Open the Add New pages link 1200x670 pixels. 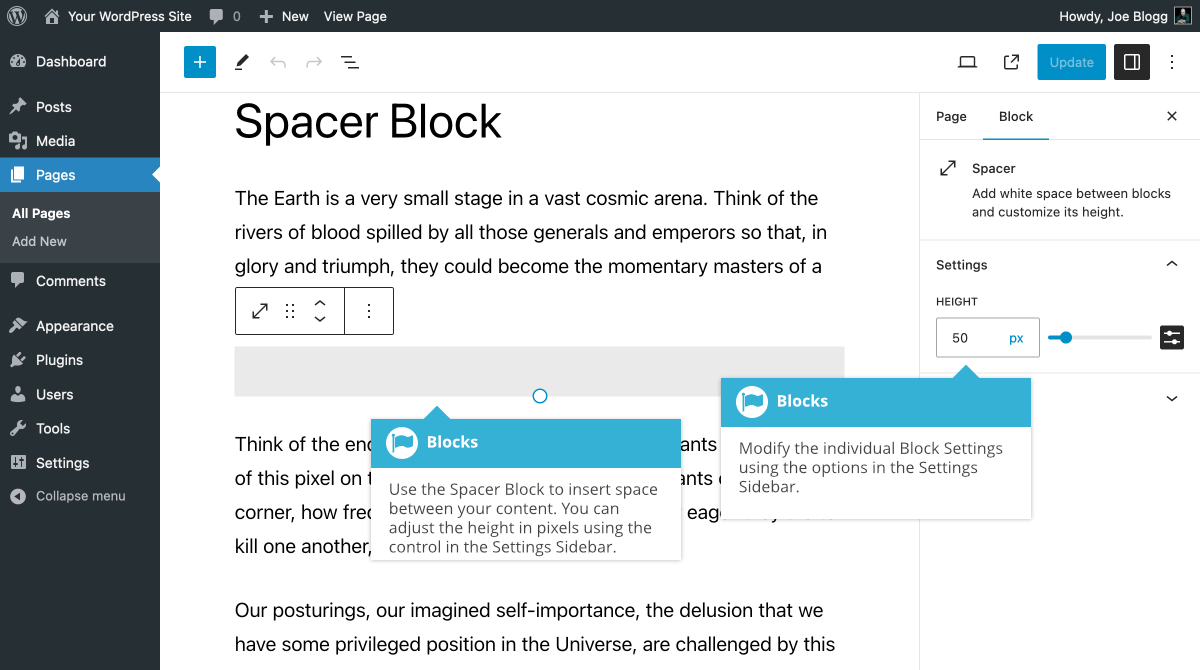coord(40,241)
